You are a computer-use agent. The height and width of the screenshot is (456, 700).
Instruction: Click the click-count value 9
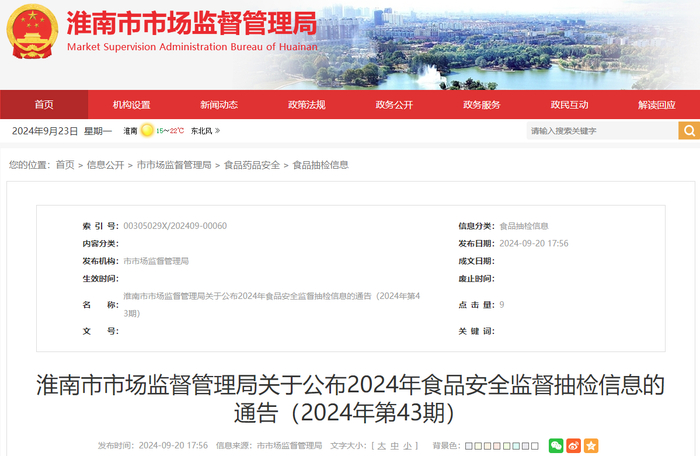(502, 305)
